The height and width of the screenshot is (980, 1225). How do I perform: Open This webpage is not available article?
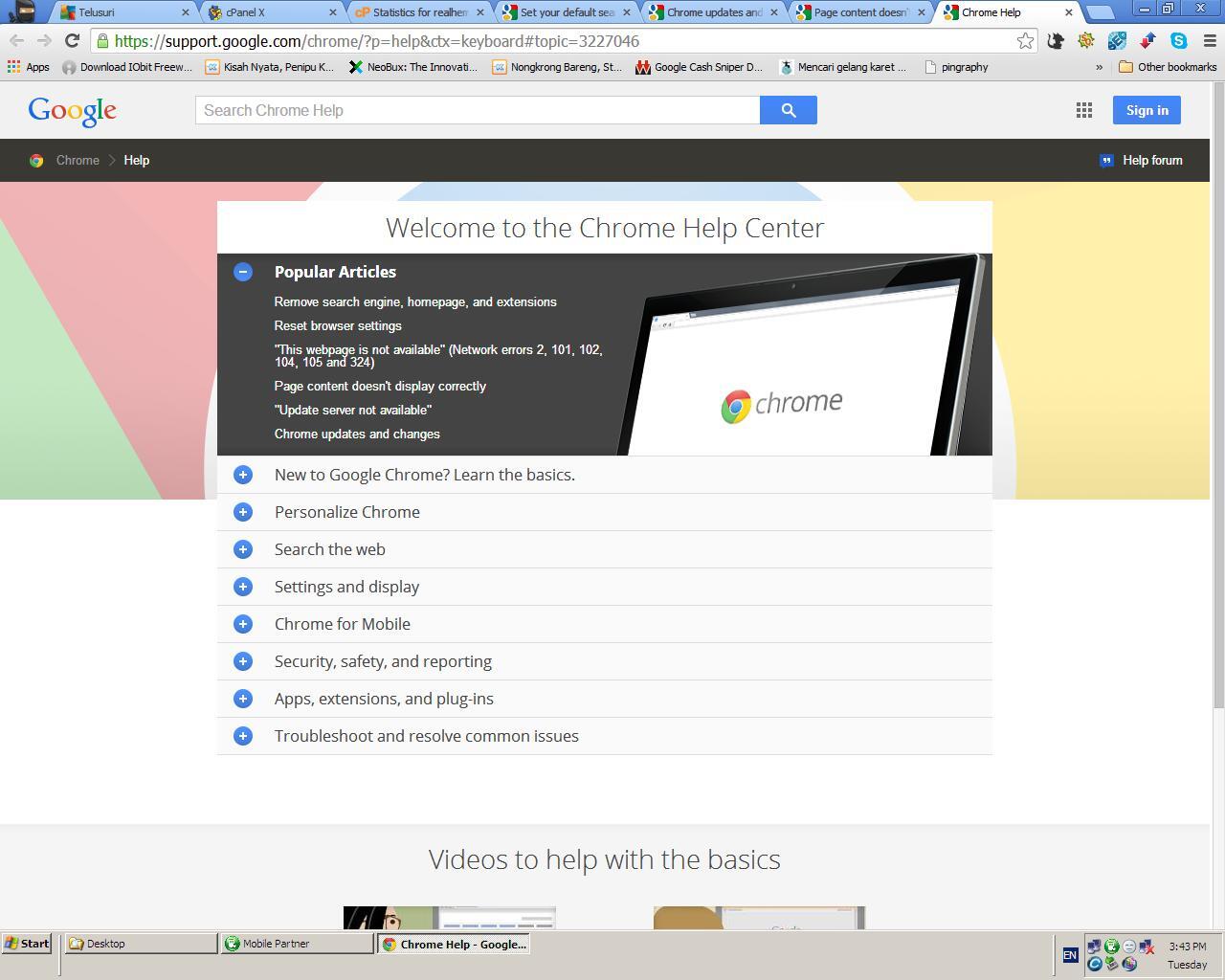438,356
